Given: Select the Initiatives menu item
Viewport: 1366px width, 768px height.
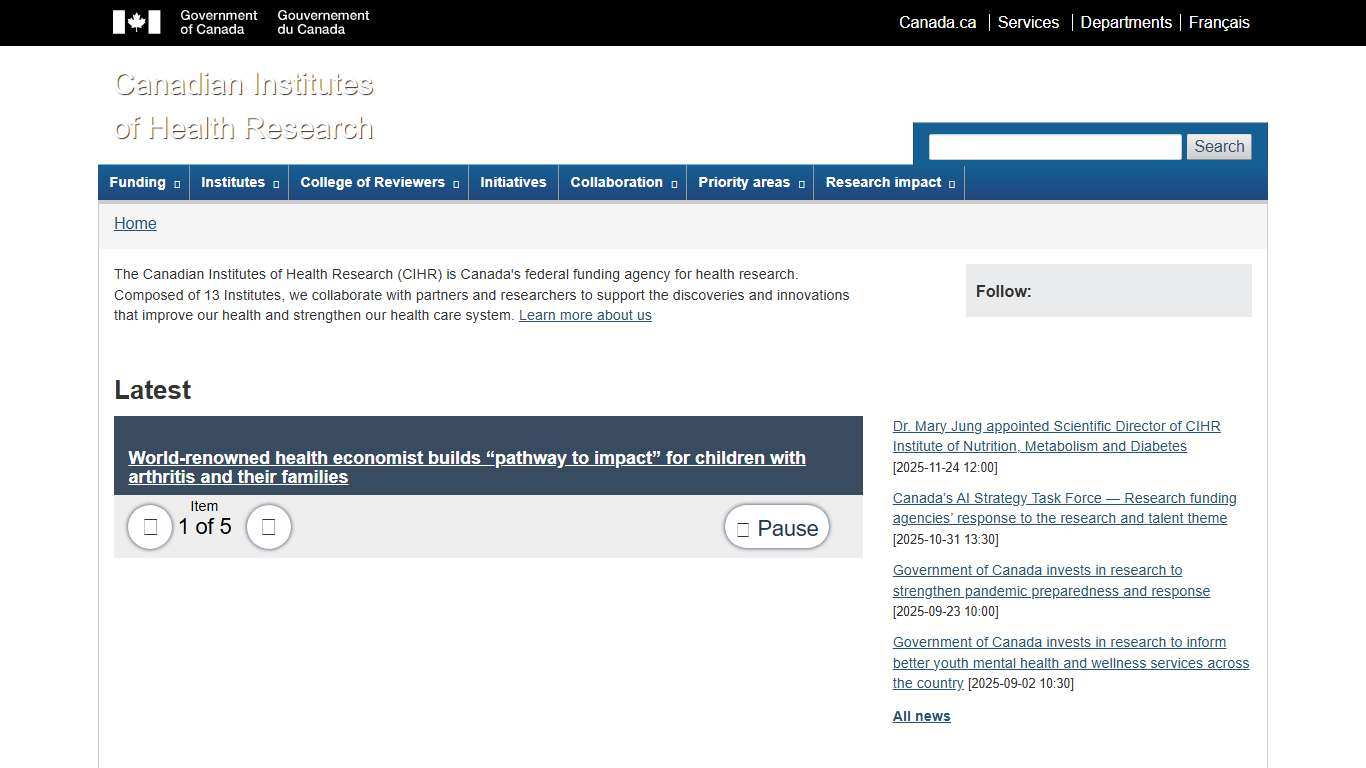Looking at the screenshot, I should pyautogui.click(x=513, y=182).
